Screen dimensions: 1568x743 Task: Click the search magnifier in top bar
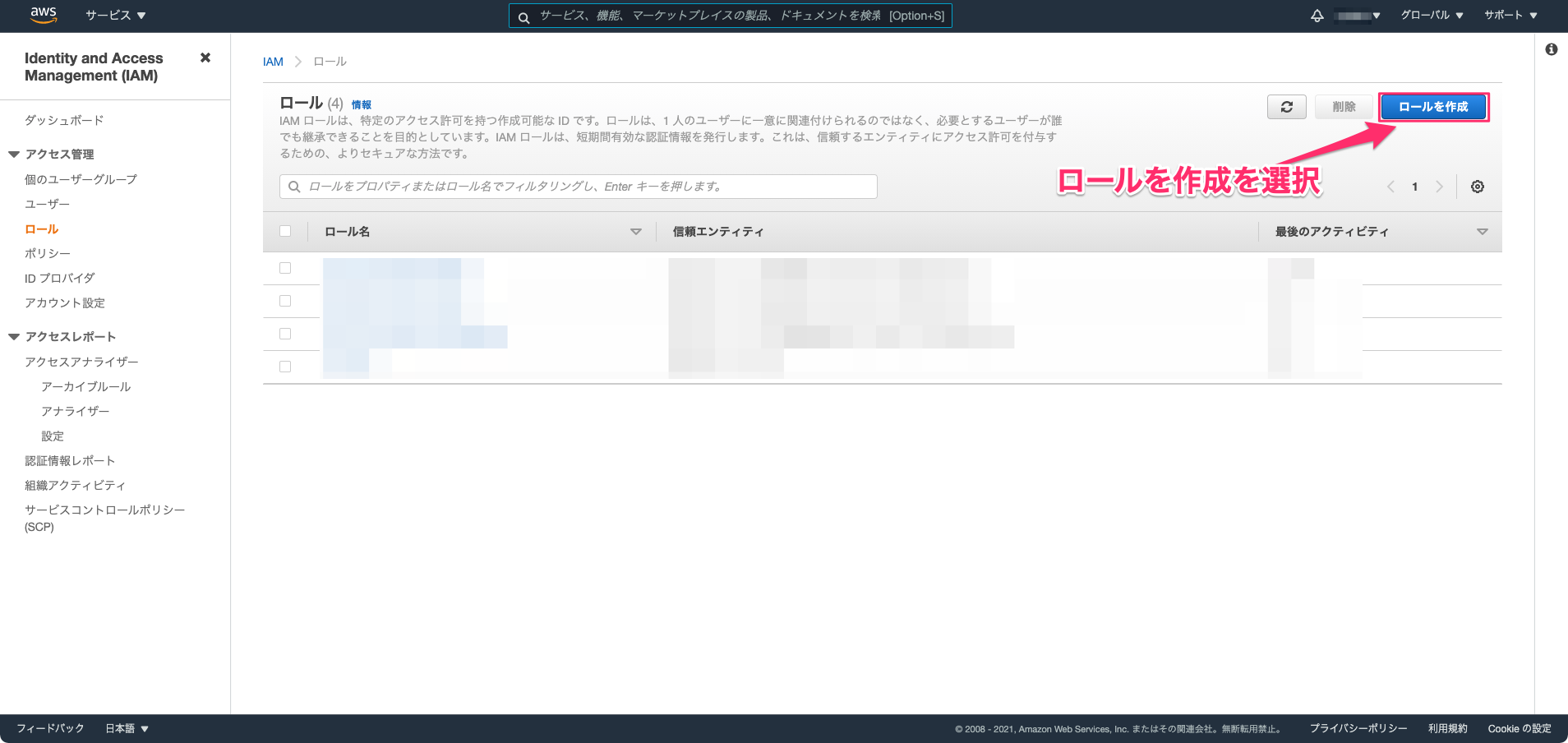coord(523,16)
